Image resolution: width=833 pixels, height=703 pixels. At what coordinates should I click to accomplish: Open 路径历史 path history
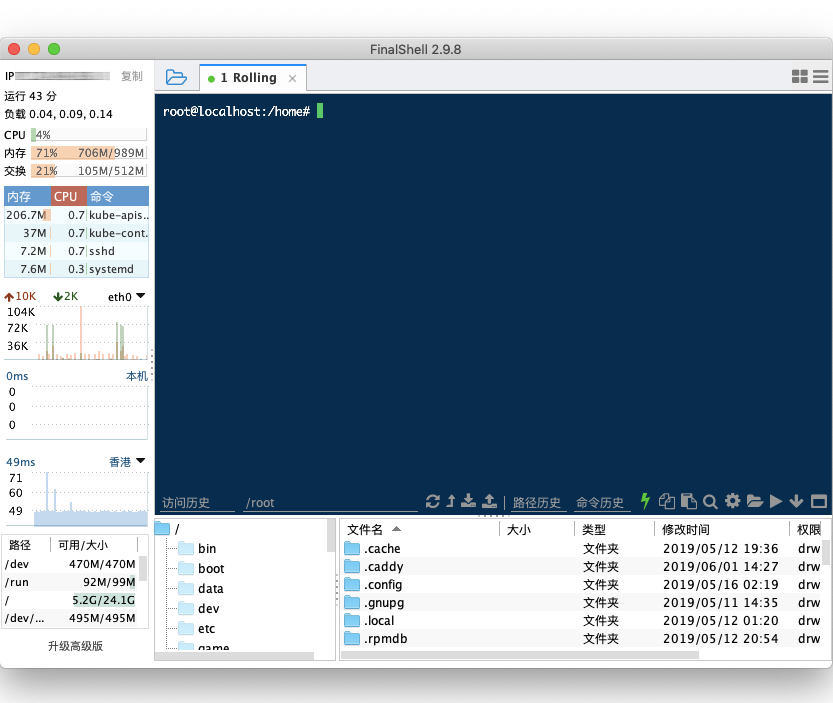click(x=537, y=503)
